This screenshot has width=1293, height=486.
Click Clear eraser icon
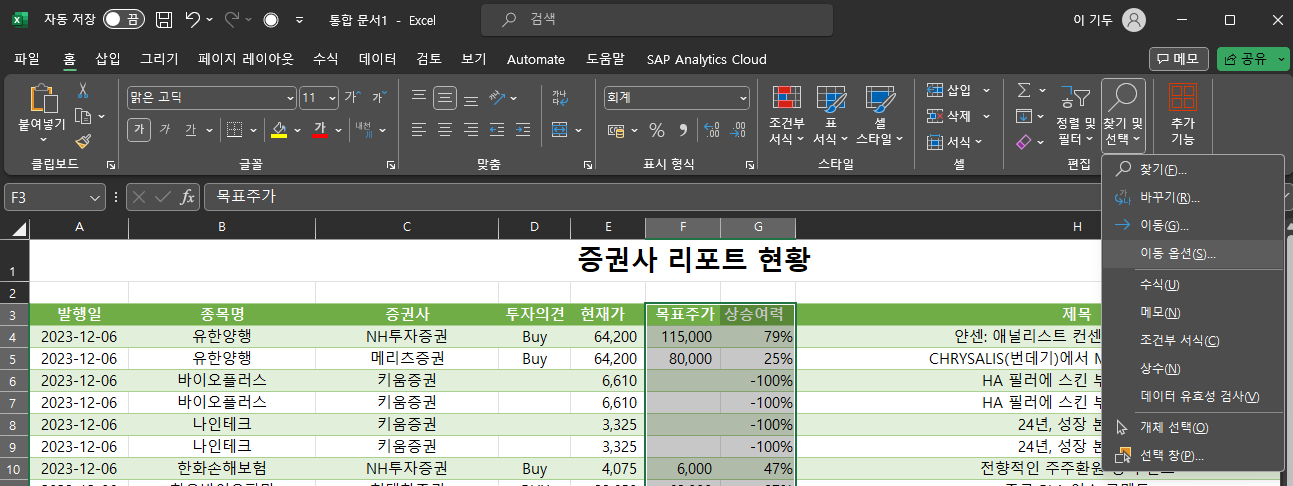pyautogui.click(x=1024, y=142)
